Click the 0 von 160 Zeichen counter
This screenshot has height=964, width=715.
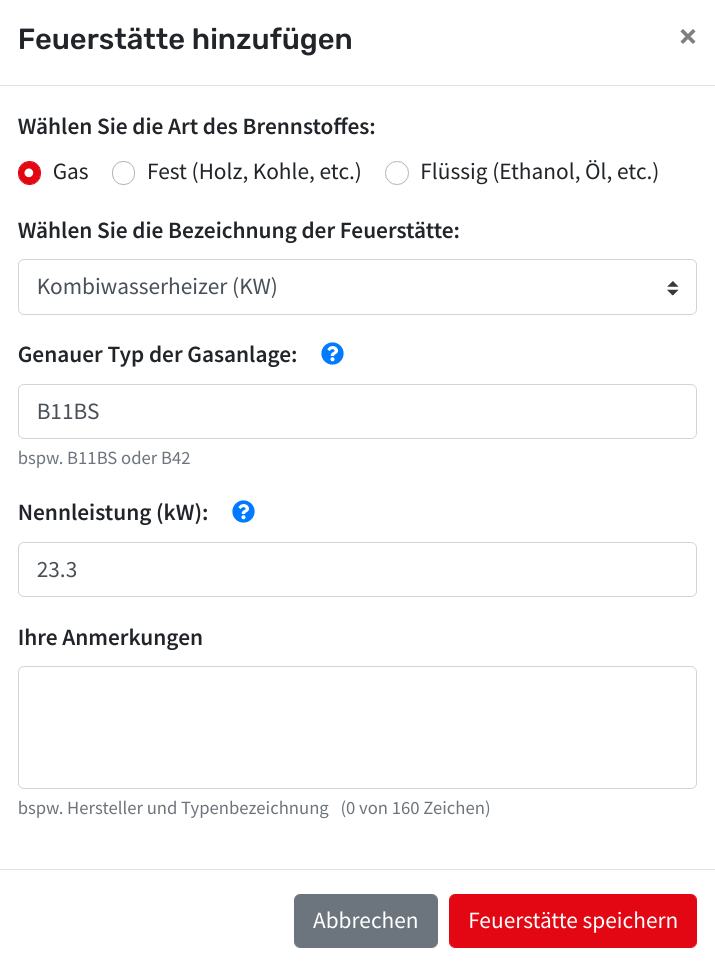coord(416,808)
